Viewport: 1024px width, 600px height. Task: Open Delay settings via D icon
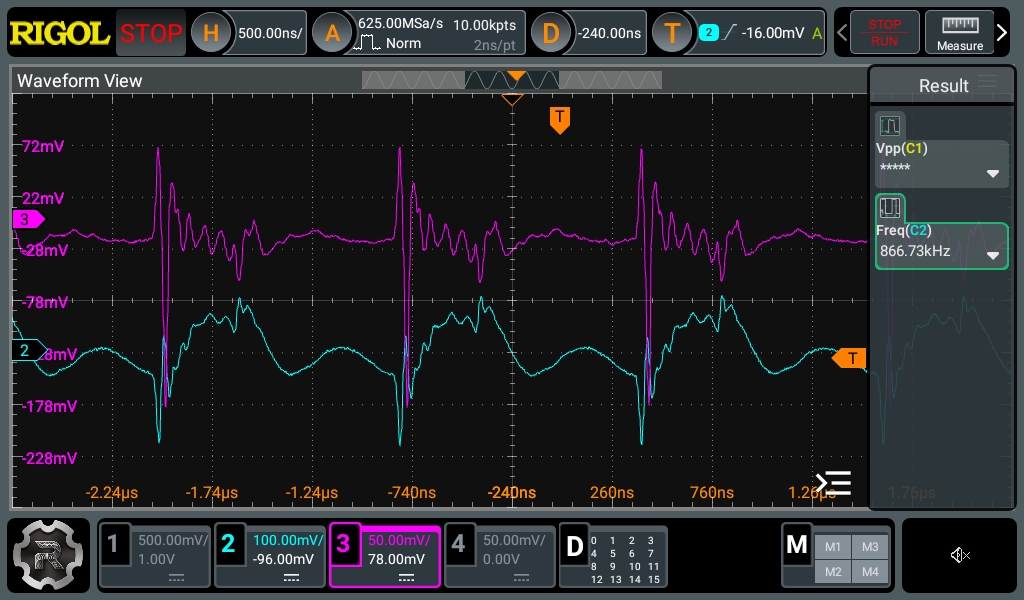click(550, 33)
